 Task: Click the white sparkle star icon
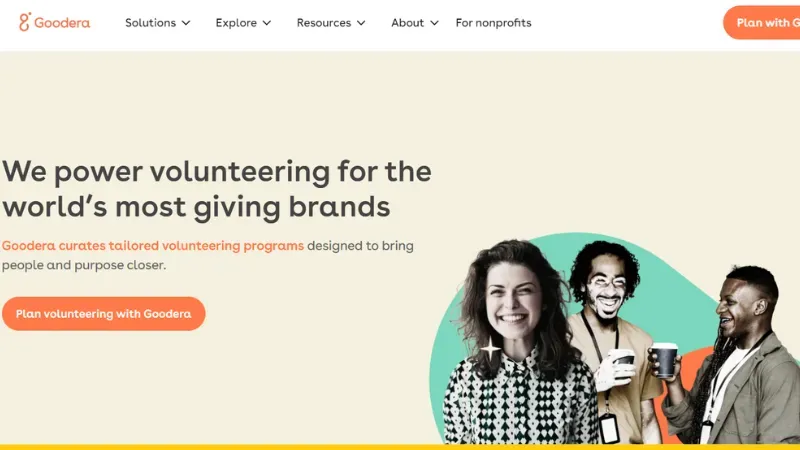[490, 349]
